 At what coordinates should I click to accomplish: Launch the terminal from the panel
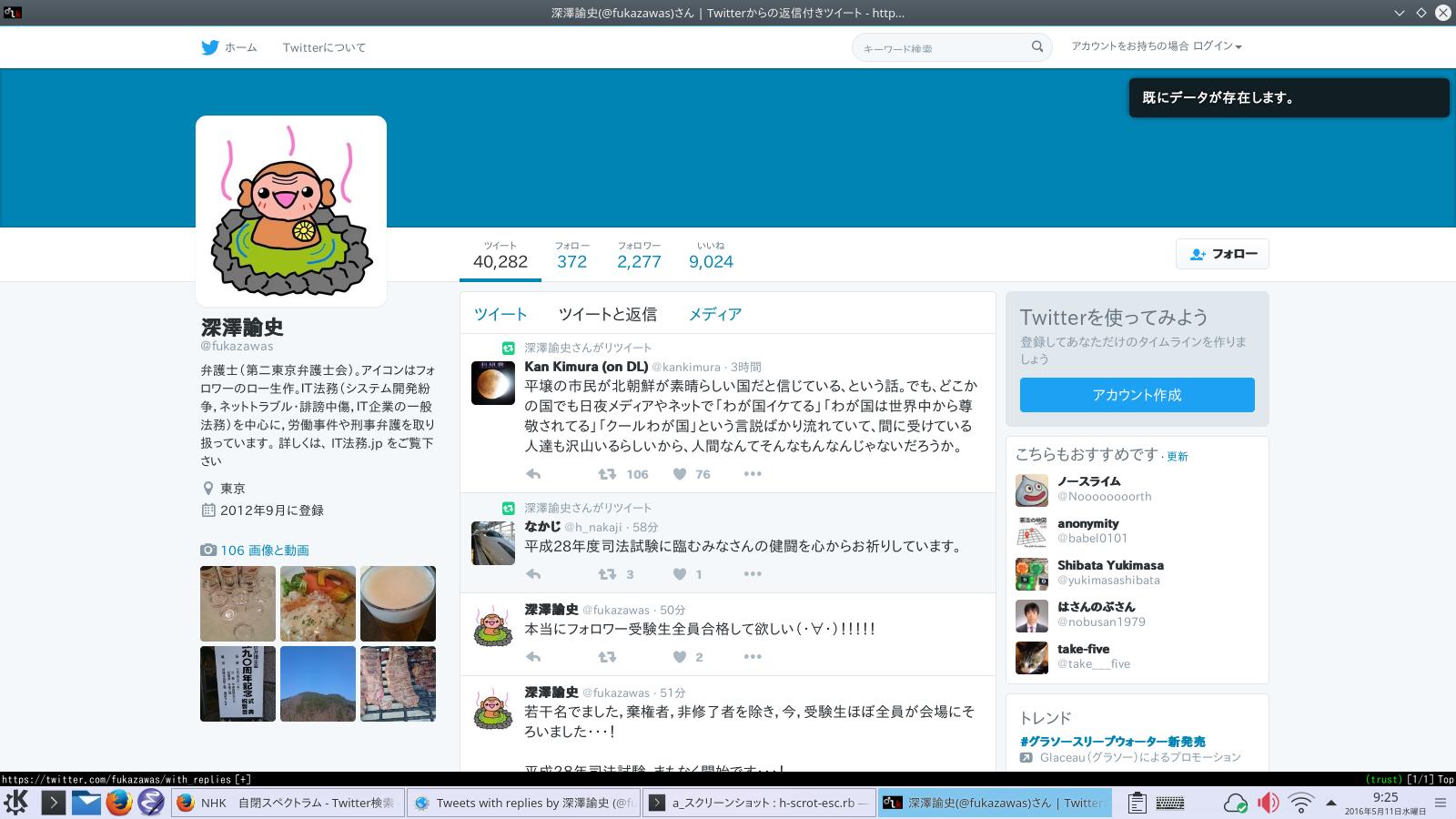(53, 803)
